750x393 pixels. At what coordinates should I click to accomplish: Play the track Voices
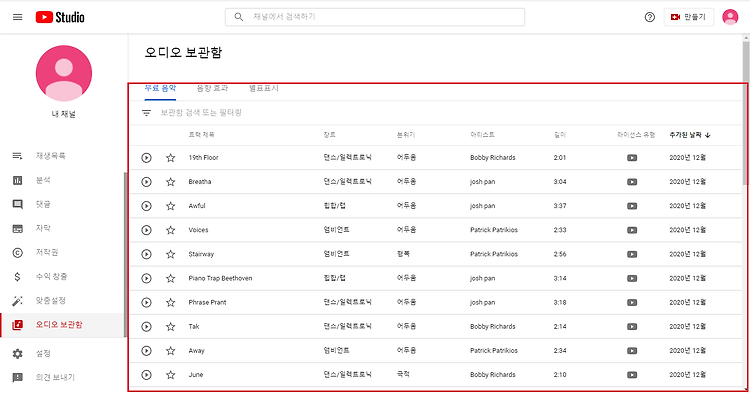[146, 230]
